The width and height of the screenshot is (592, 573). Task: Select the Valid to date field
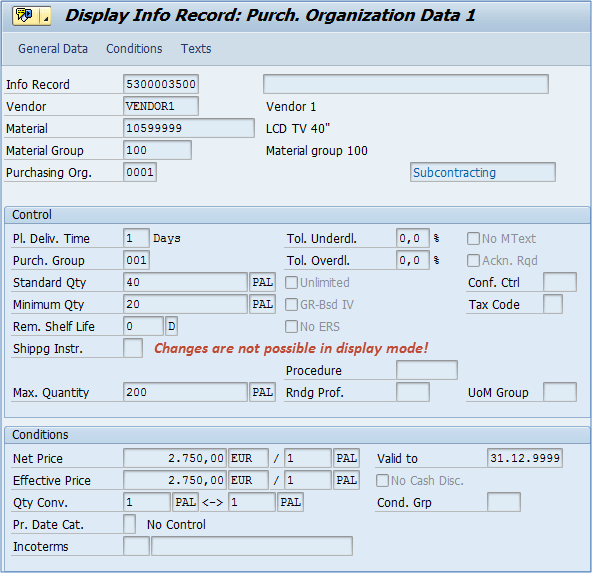525,458
